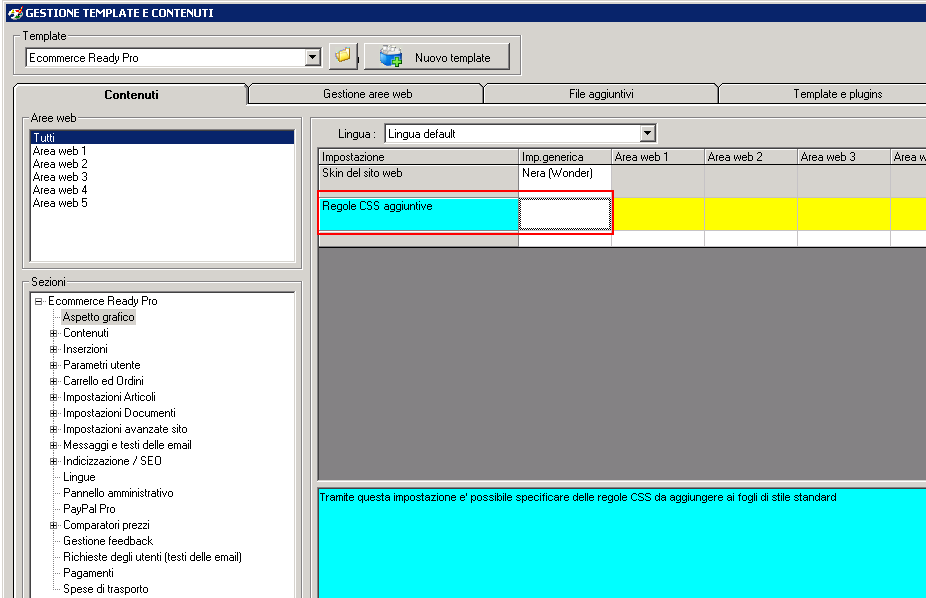The image size is (926, 598).
Task: Select Area web 3 in the list
Action: 60,177
